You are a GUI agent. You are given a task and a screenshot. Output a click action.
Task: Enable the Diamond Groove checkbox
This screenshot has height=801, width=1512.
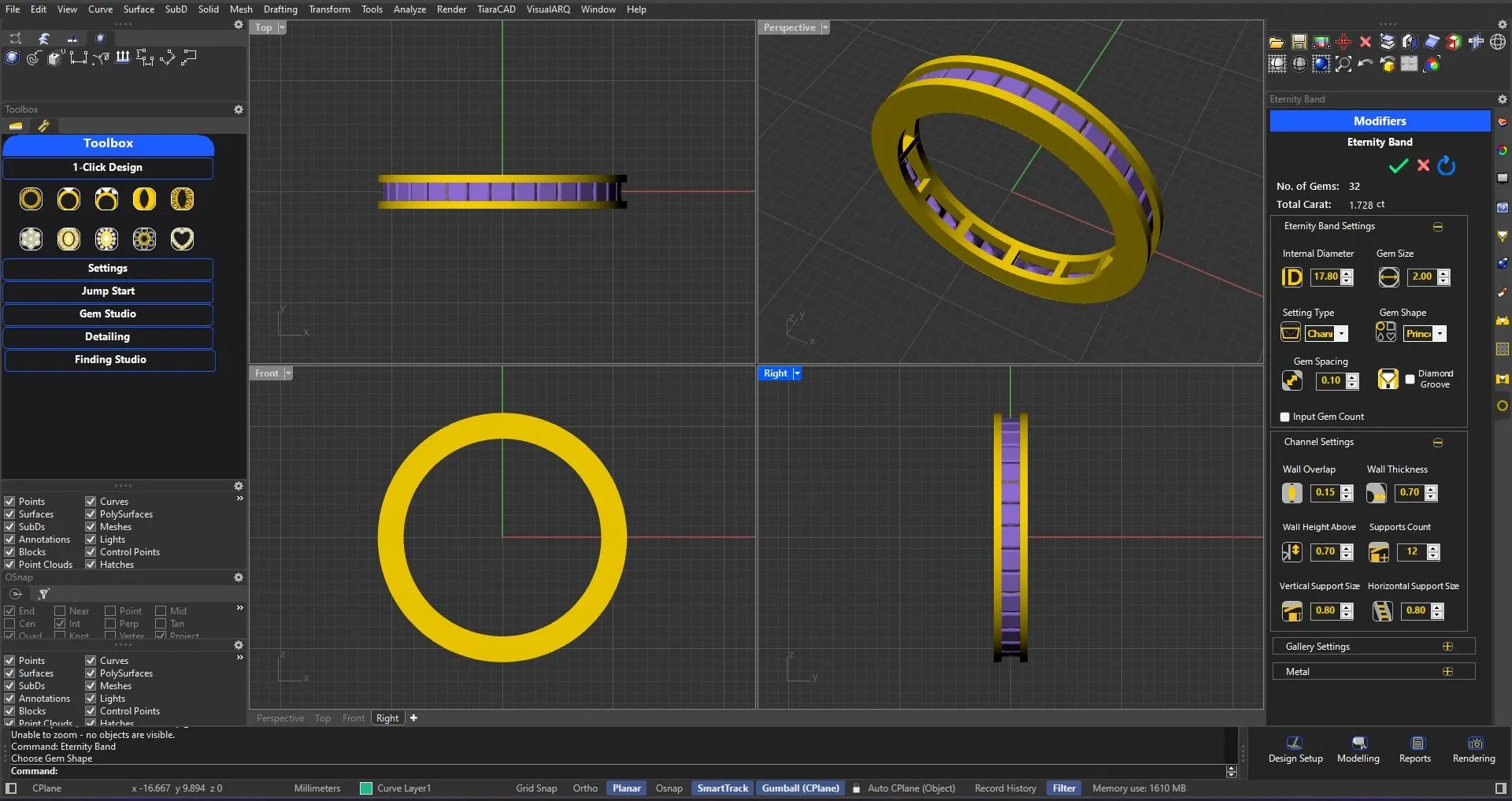1410,380
